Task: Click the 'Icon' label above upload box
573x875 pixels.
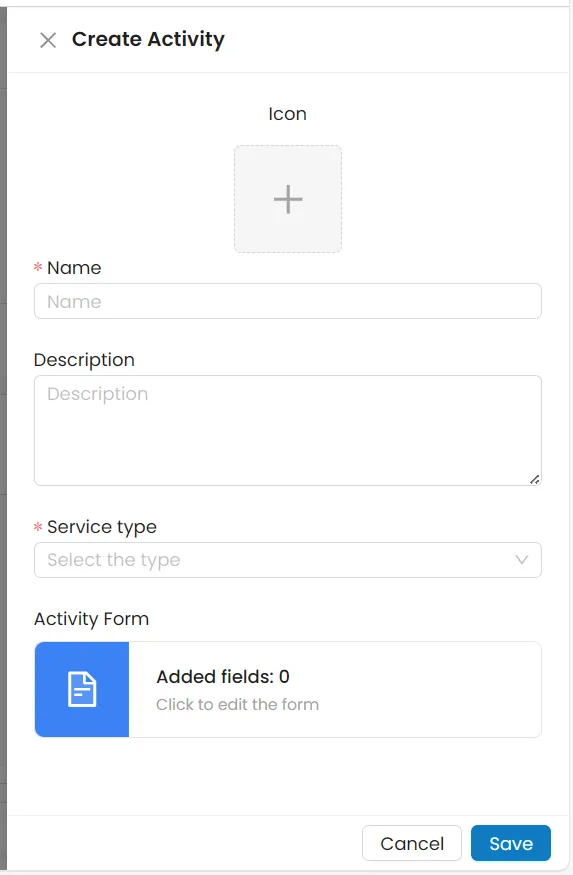Action: pos(287,114)
